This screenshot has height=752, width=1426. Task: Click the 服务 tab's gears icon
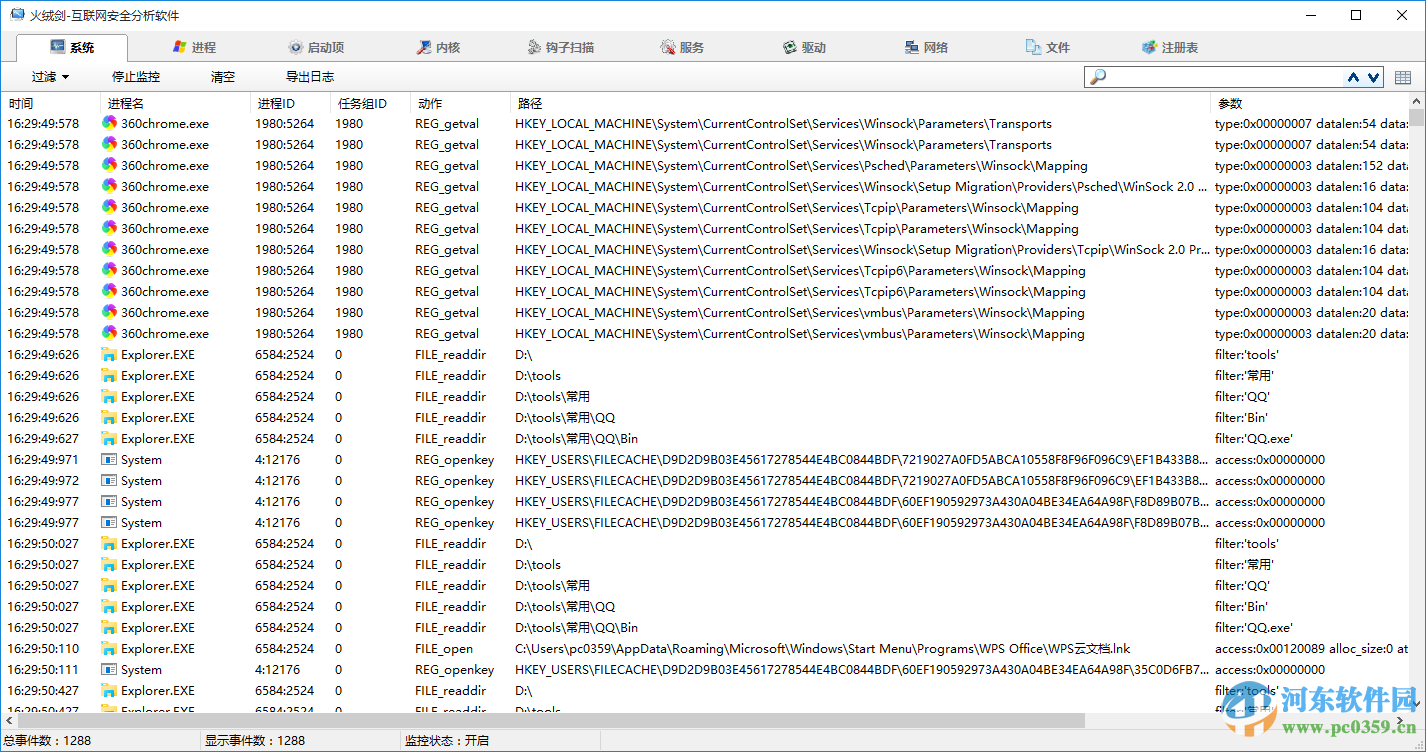[x=668, y=47]
